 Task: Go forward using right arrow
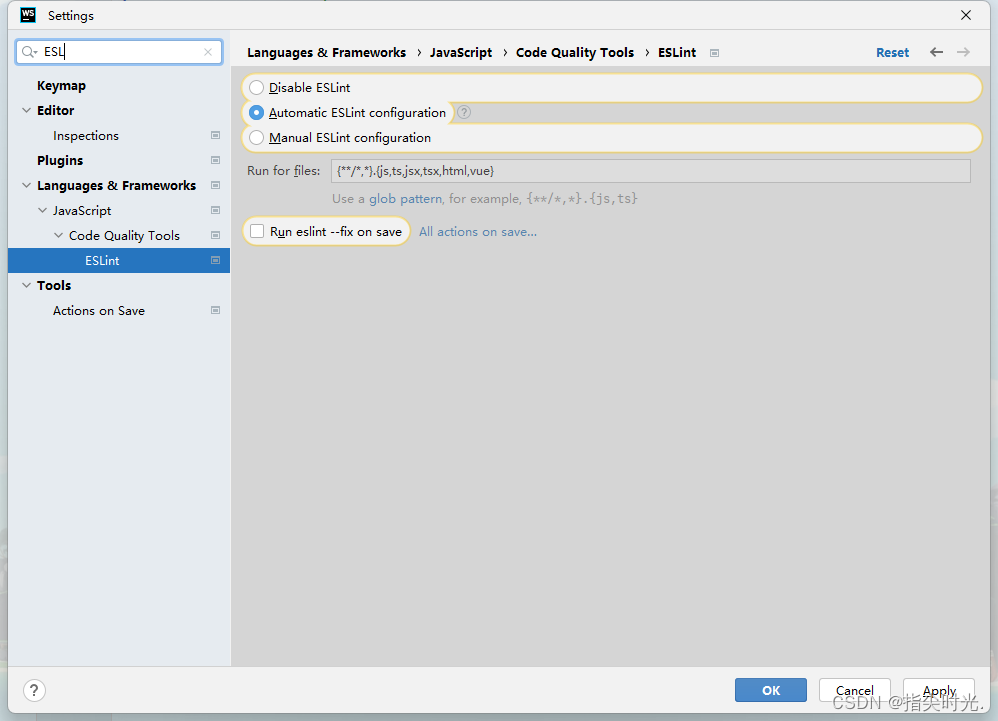963,52
